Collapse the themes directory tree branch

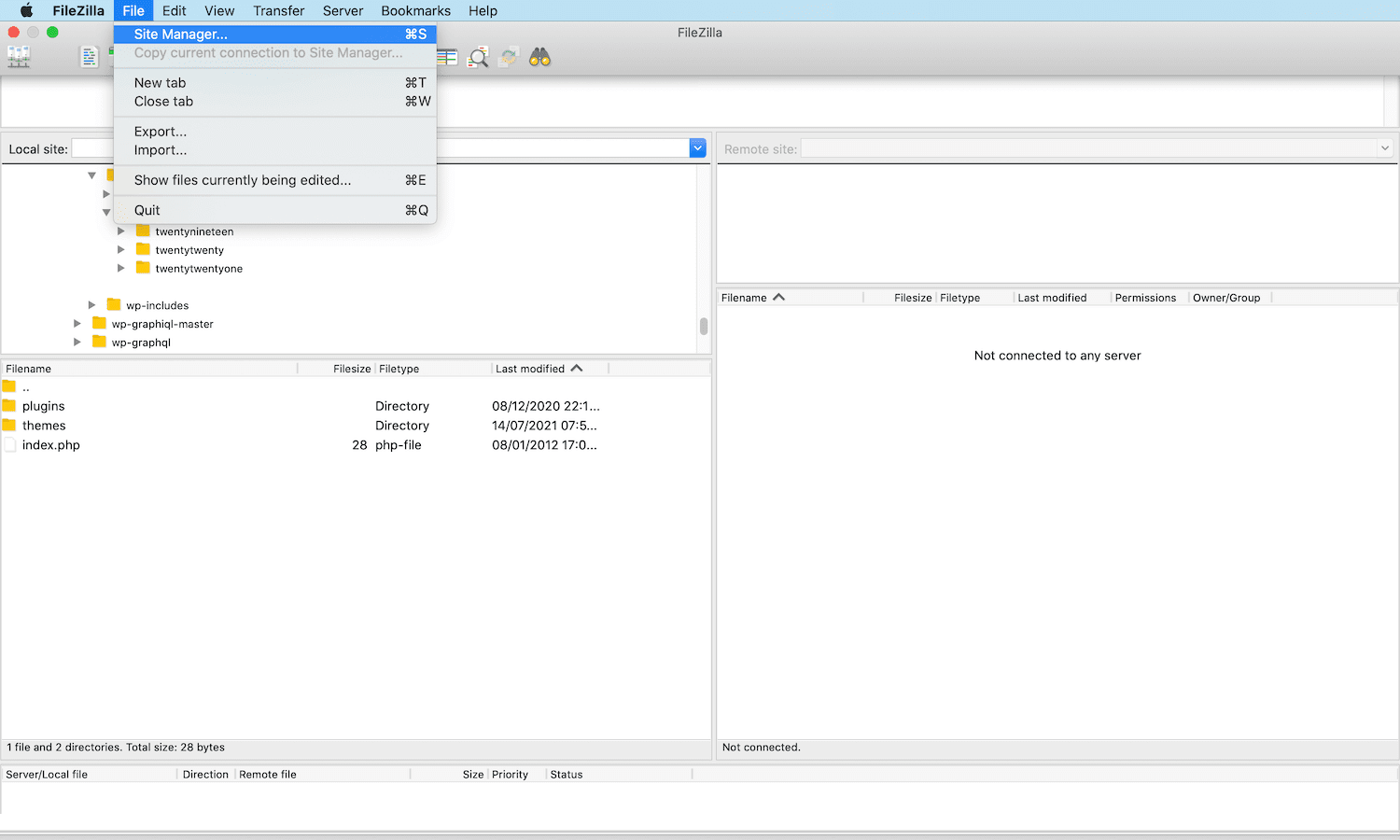[106, 212]
